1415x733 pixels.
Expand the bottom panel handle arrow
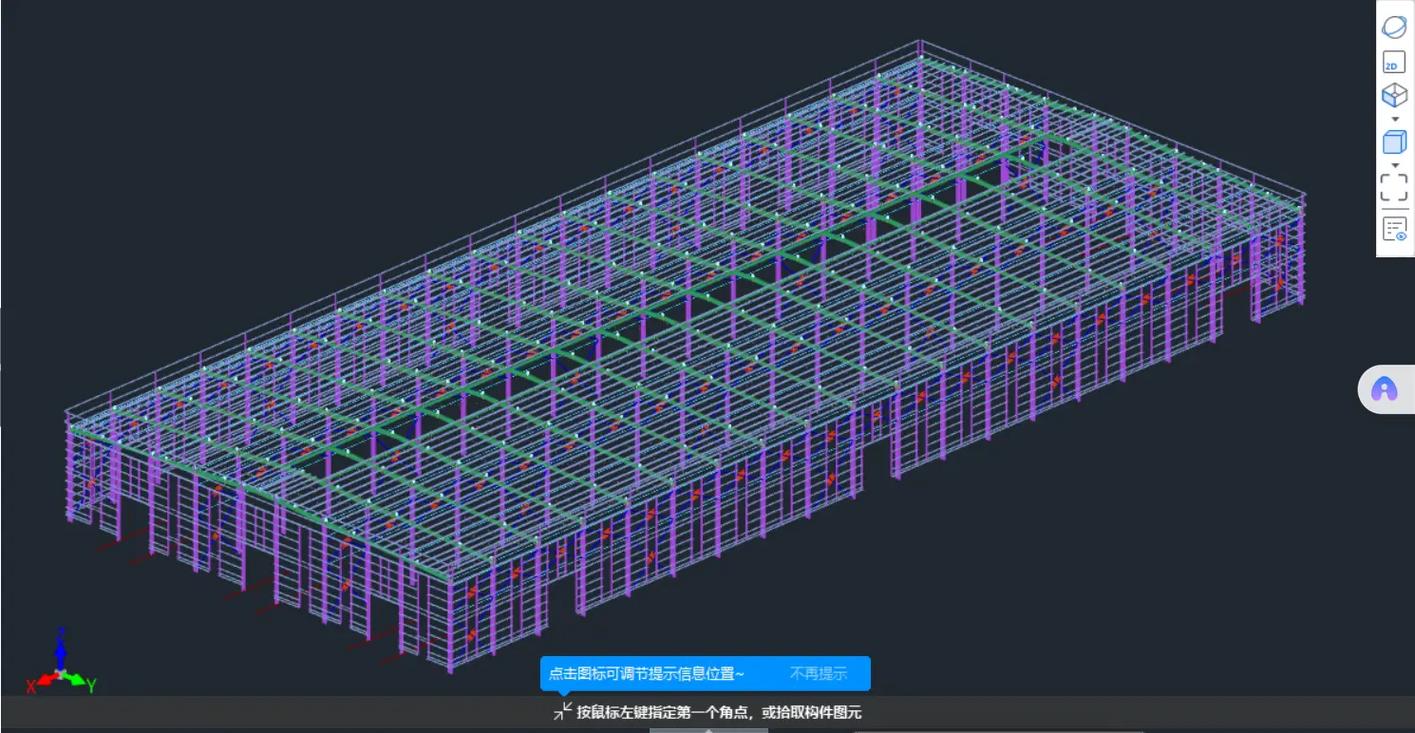point(709,730)
